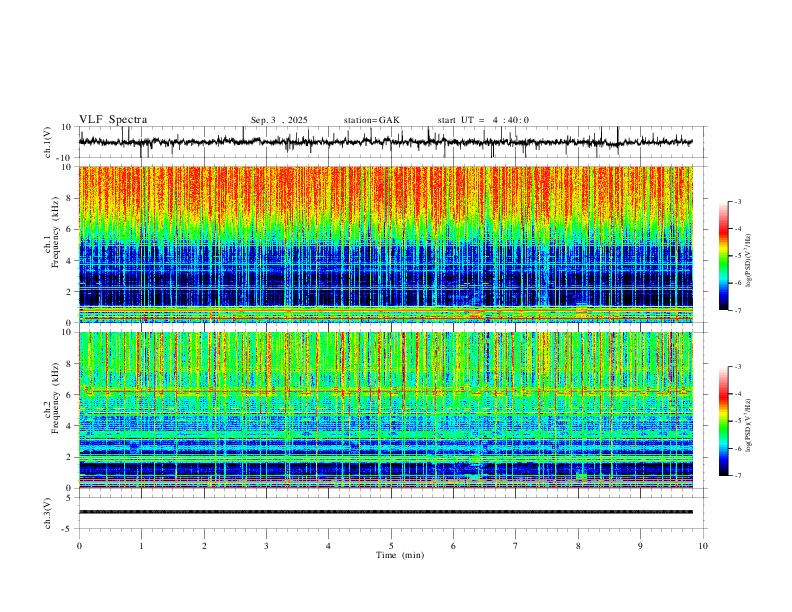Image resolution: width=792 pixels, height=612 pixels.
Task: Click the "6" kHz tick of ch.2 spectrogram
Action: 70,394
